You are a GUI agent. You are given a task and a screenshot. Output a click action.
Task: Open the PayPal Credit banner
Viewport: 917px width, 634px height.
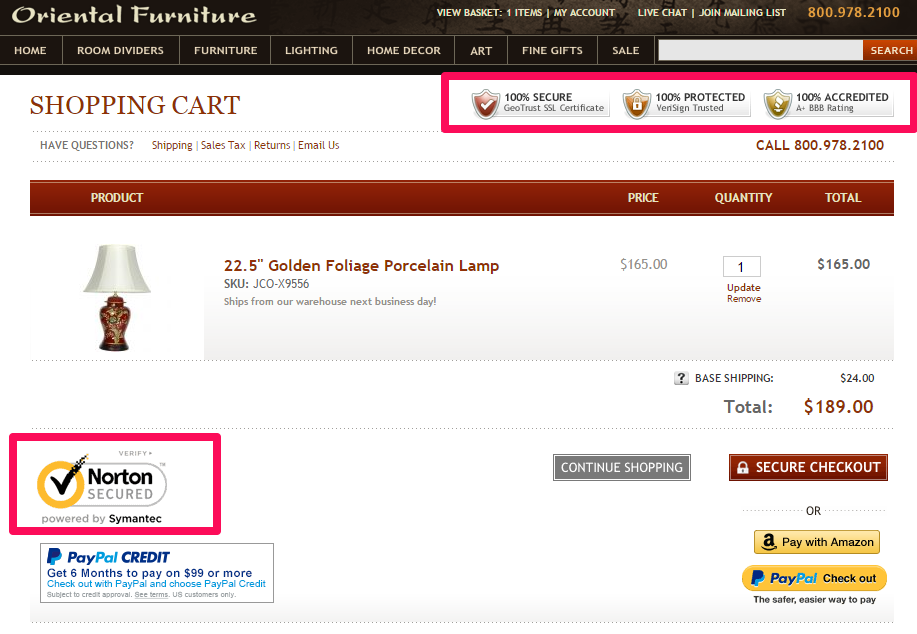(157, 572)
